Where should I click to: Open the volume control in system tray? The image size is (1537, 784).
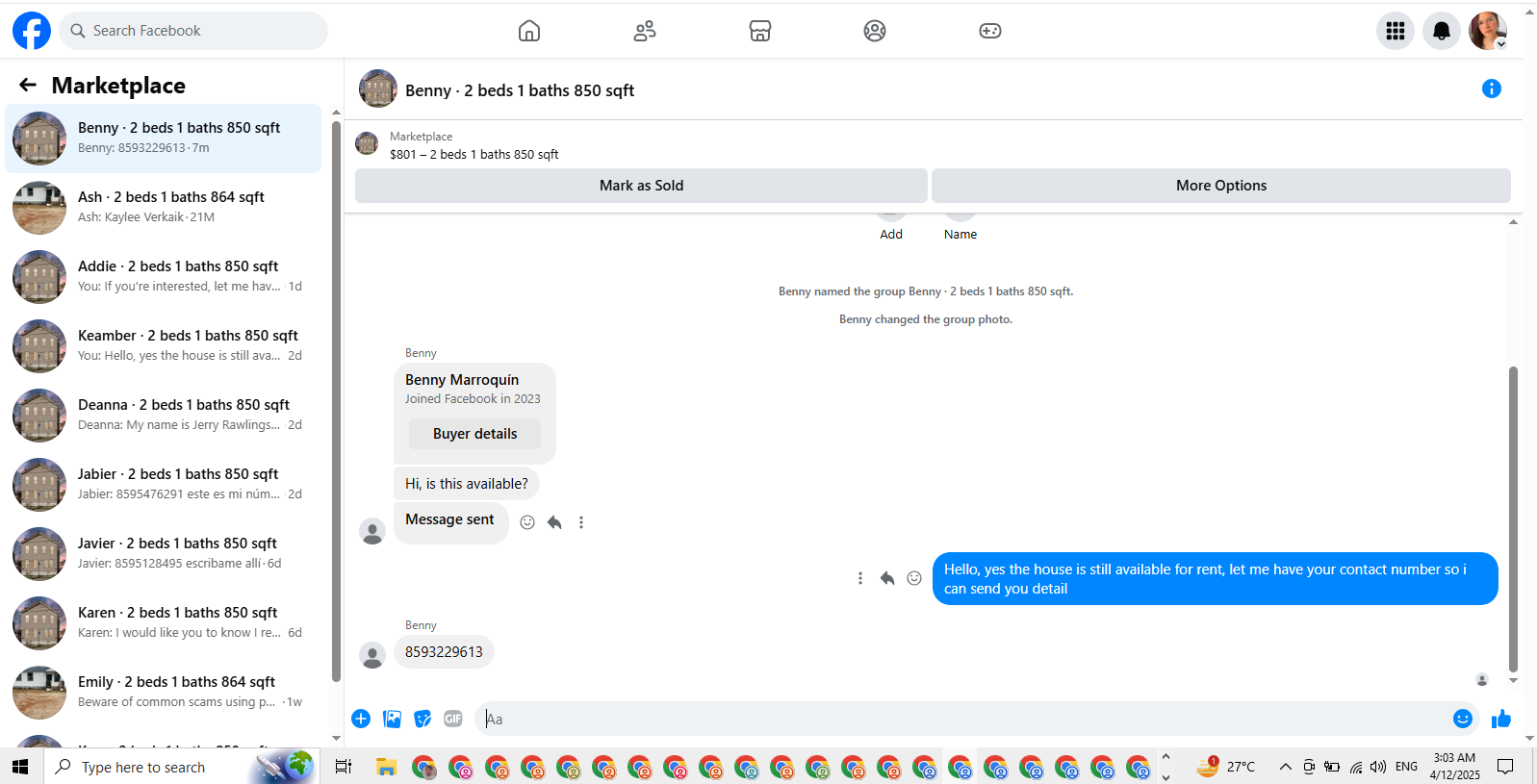1378,767
